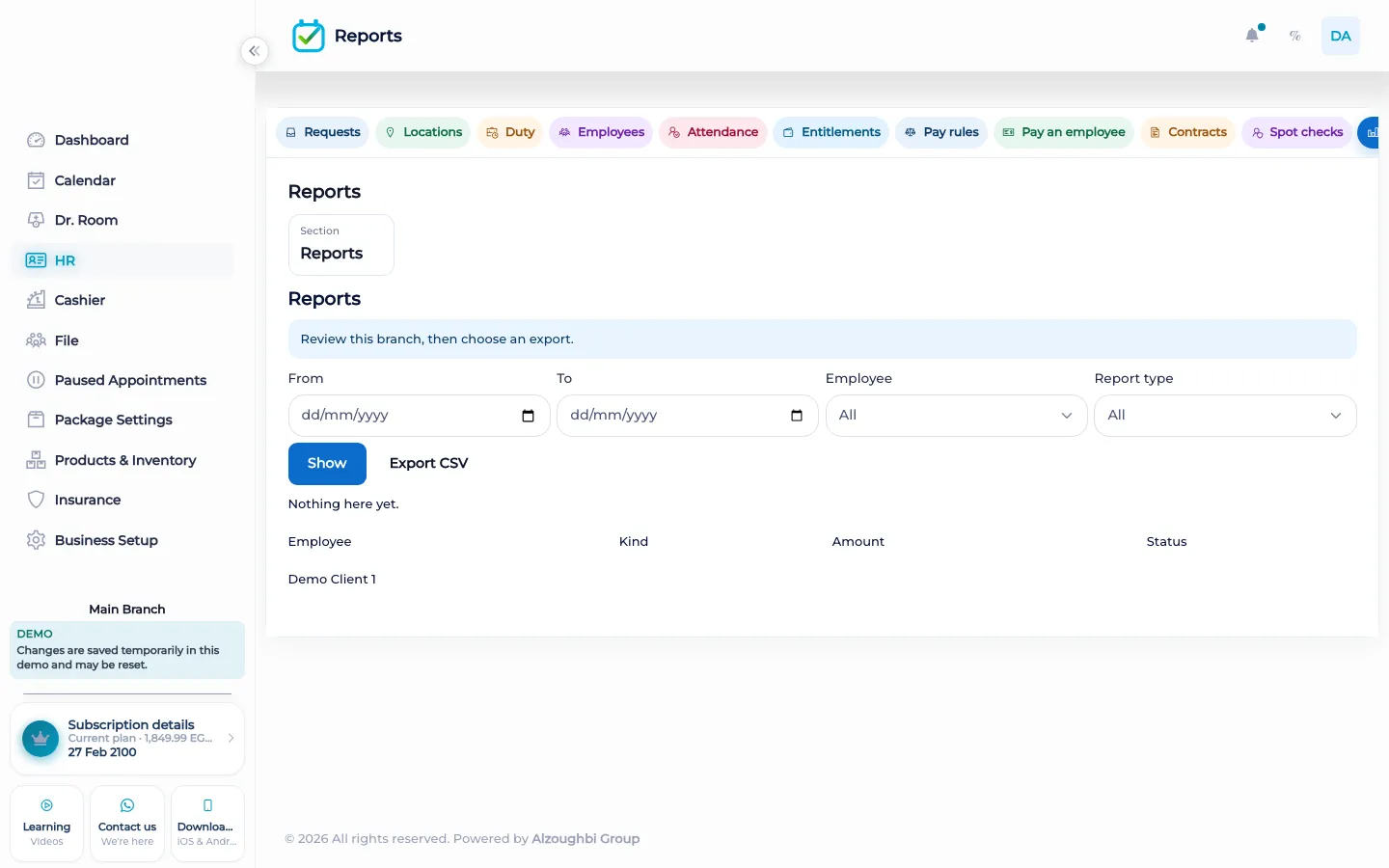Click Export CSV
This screenshot has width=1389, height=868.
click(428, 464)
